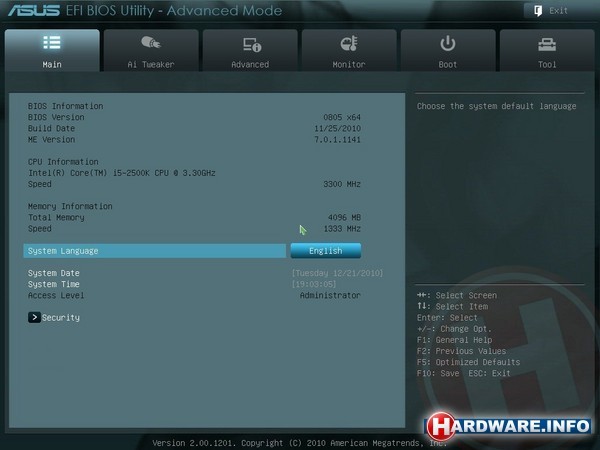Click the 'F1: General Help' hint
The image size is (600, 450).
coord(454,340)
